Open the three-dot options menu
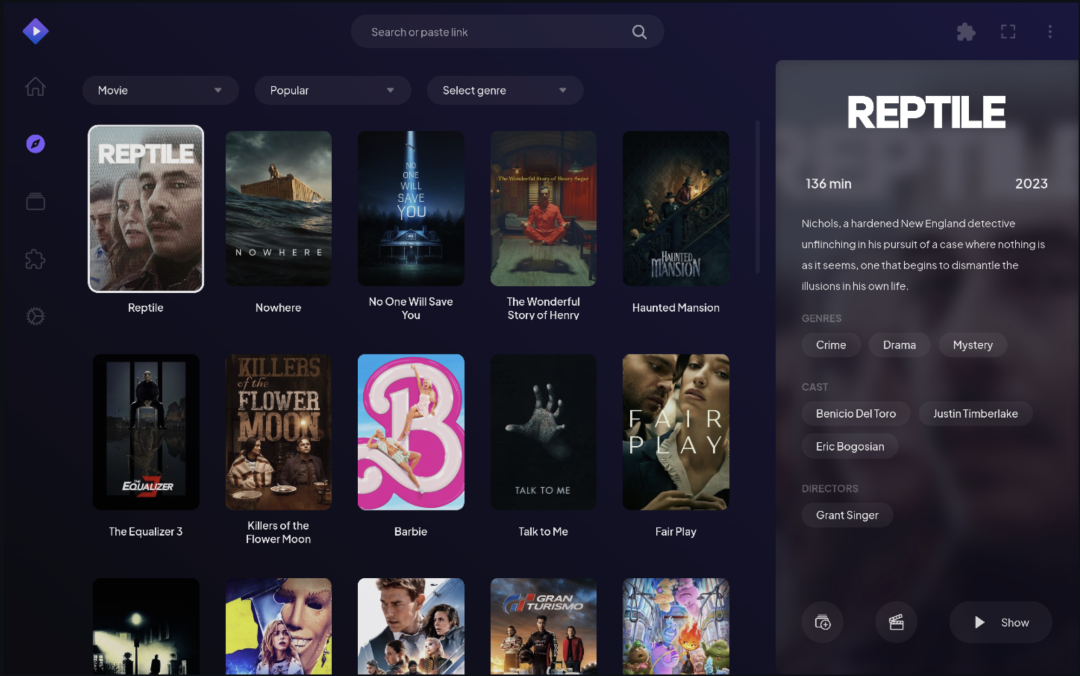 point(1049,32)
